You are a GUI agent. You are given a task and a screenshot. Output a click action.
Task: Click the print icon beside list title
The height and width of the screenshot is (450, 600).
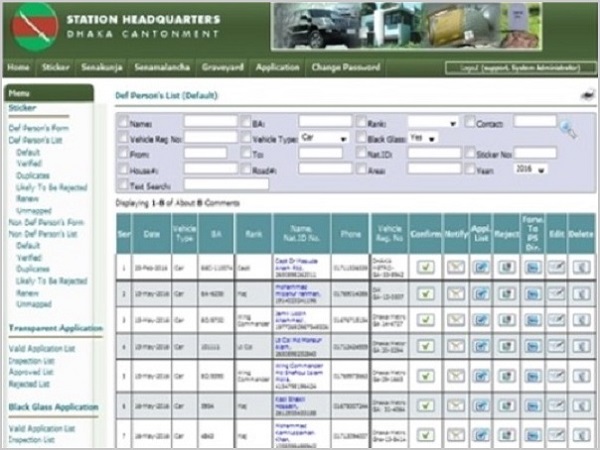588,95
